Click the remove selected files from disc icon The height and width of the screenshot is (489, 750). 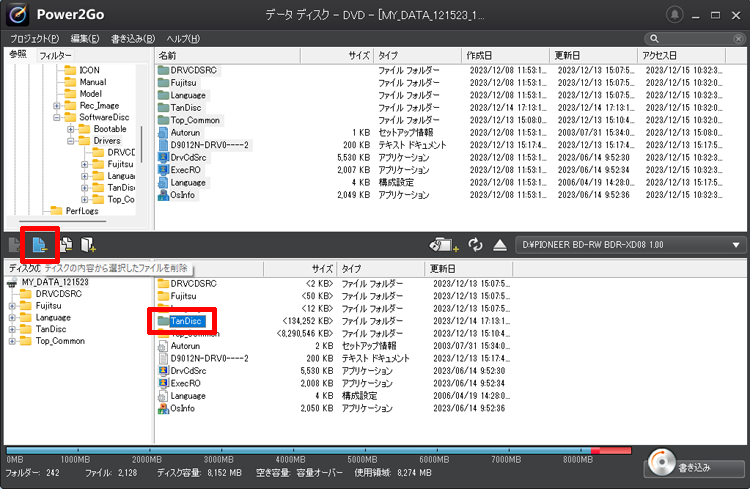point(40,244)
